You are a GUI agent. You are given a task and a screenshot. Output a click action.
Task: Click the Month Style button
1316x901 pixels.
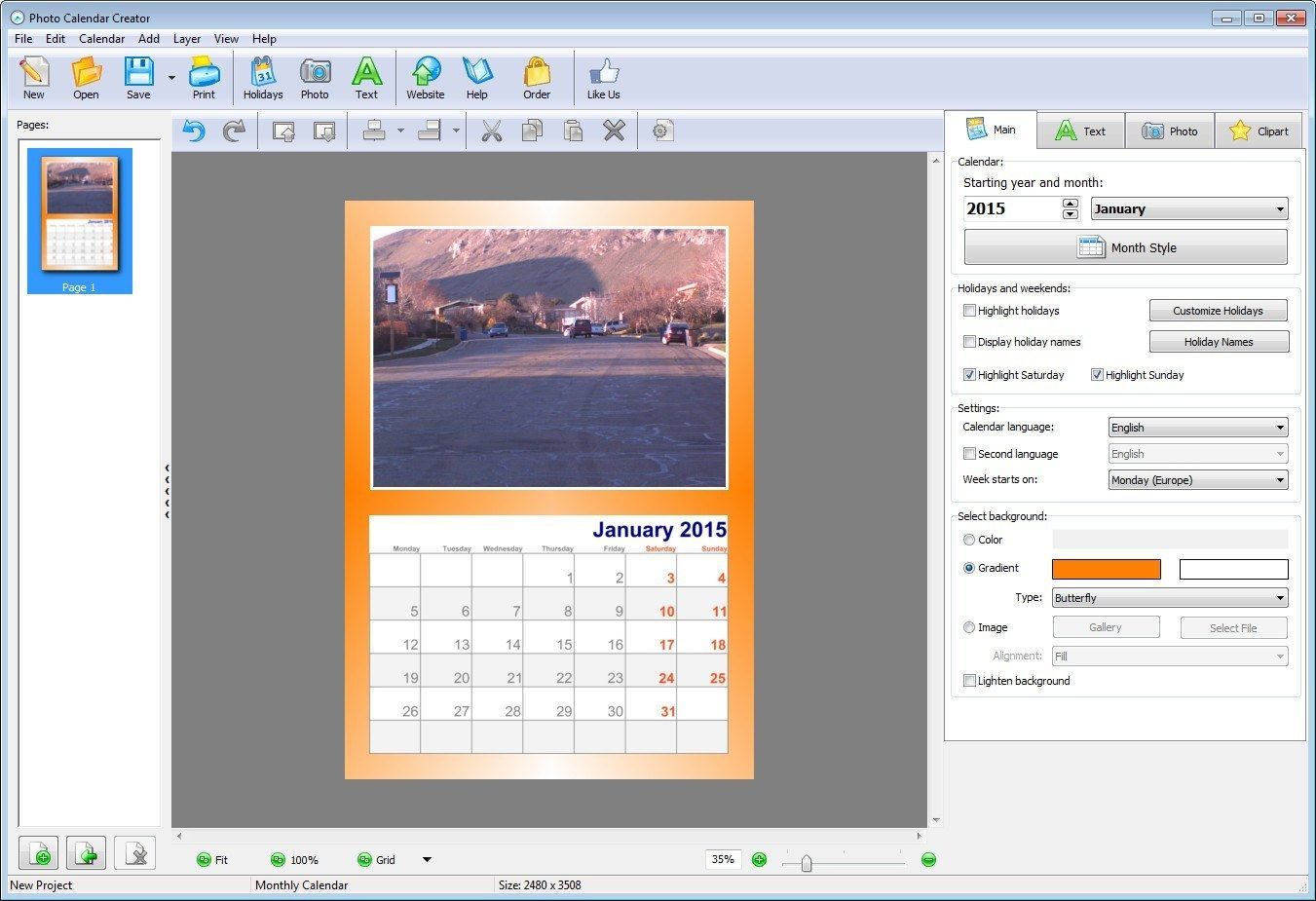click(x=1125, y=246)
